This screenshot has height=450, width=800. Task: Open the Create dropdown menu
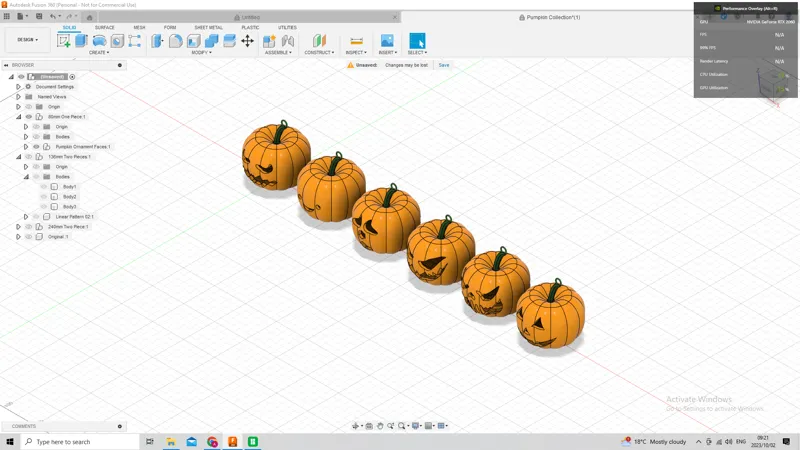pos(99,53)
